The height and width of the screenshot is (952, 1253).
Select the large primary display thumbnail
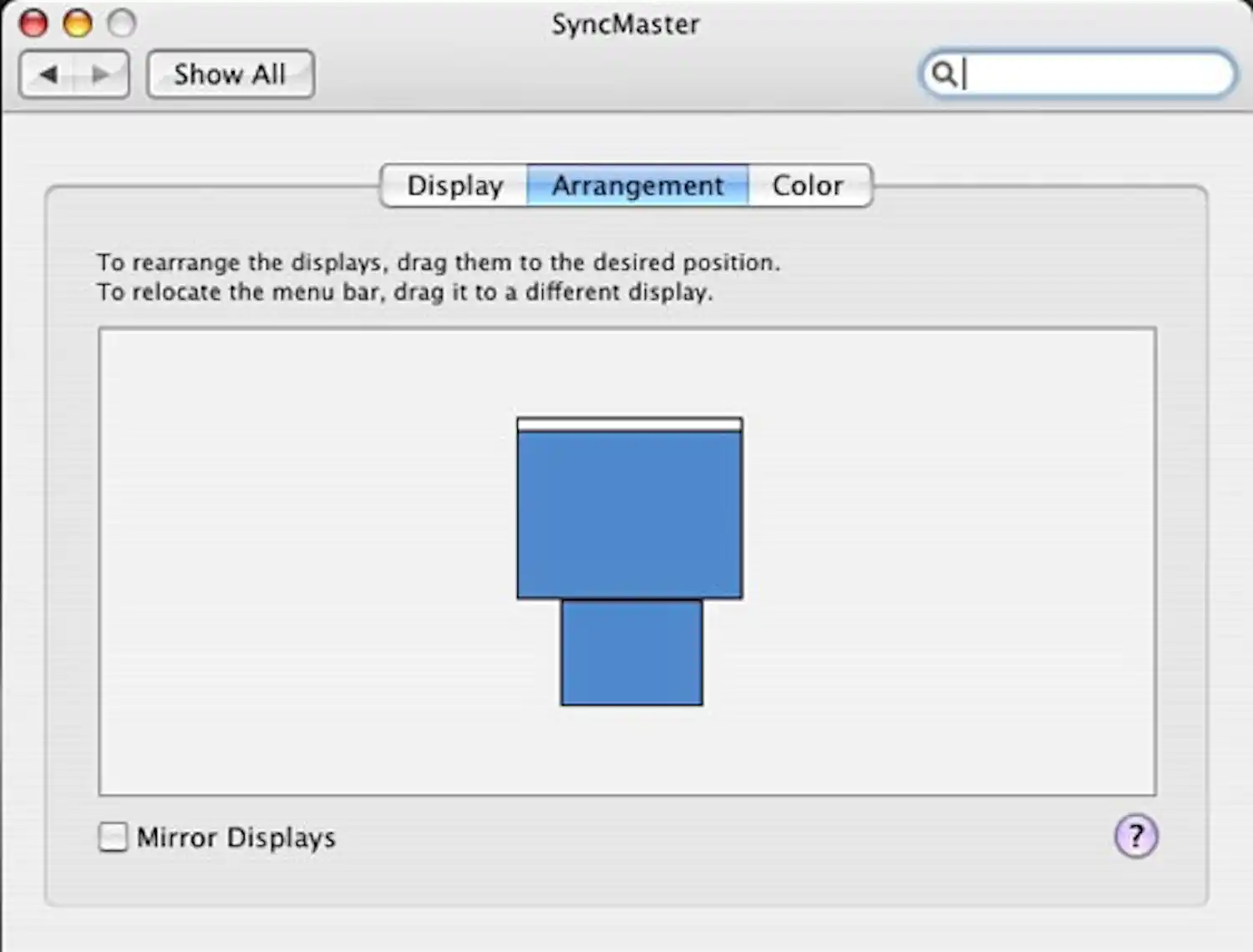point(629,509)
